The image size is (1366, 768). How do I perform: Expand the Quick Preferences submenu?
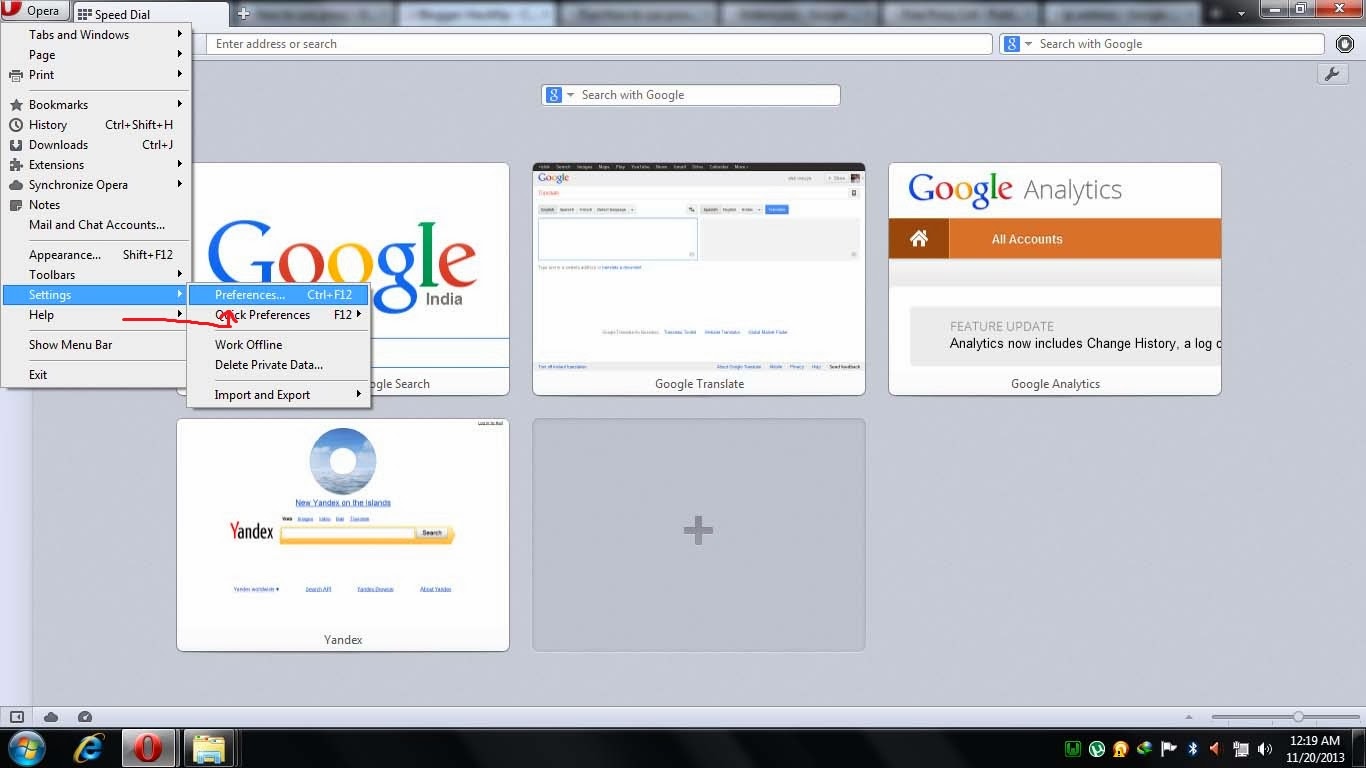tap(278, 315)
